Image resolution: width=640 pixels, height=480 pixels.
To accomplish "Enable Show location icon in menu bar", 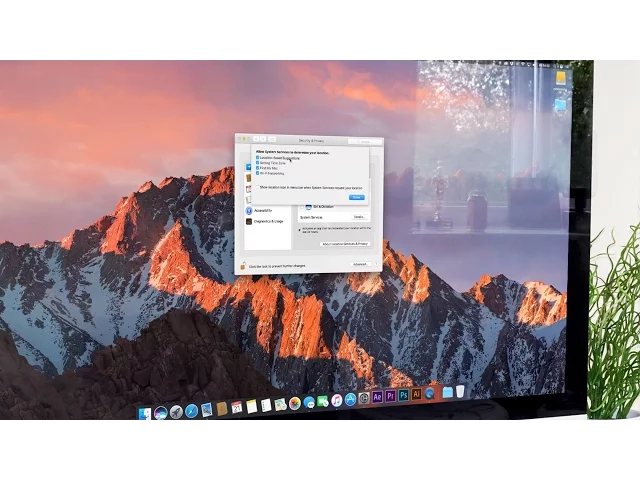I will (257, 186).
